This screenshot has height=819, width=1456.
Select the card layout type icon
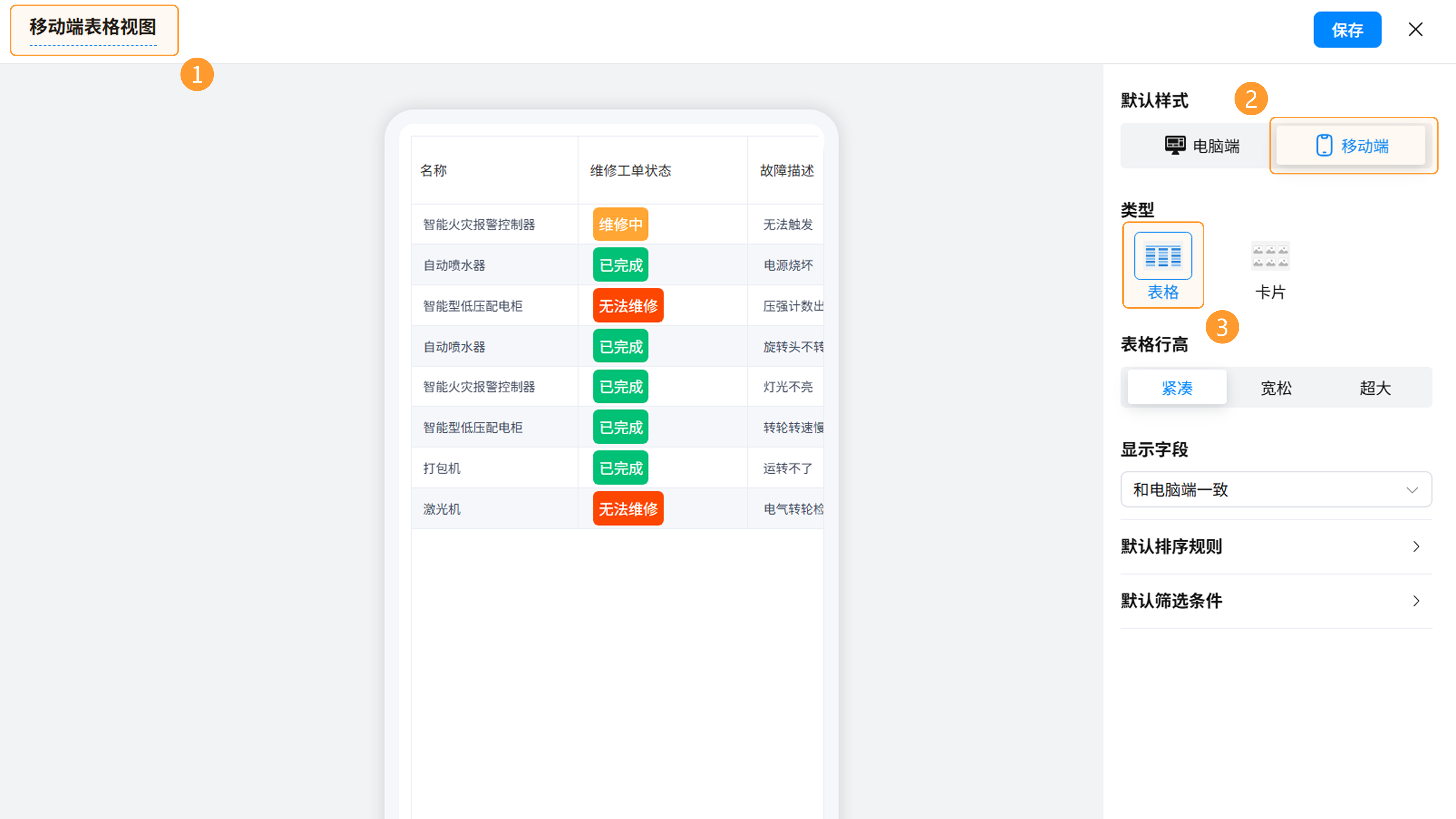pyautogui.click(x=1270, y=256)
